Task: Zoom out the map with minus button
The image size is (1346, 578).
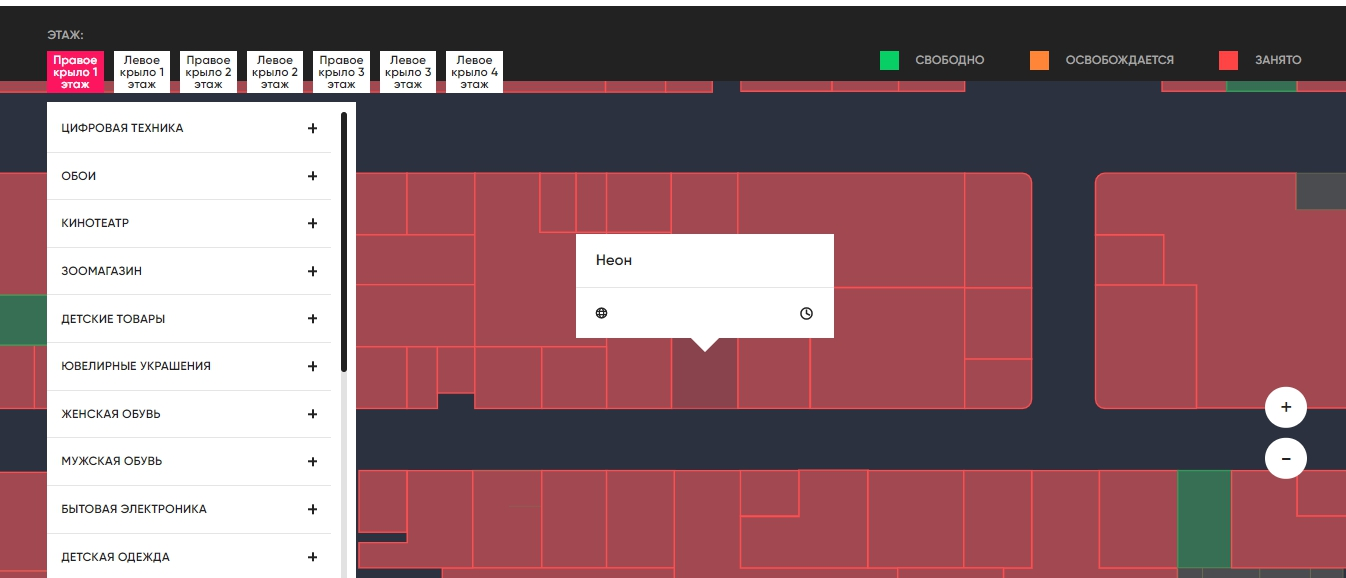Action: click(x=1286, y=458)
